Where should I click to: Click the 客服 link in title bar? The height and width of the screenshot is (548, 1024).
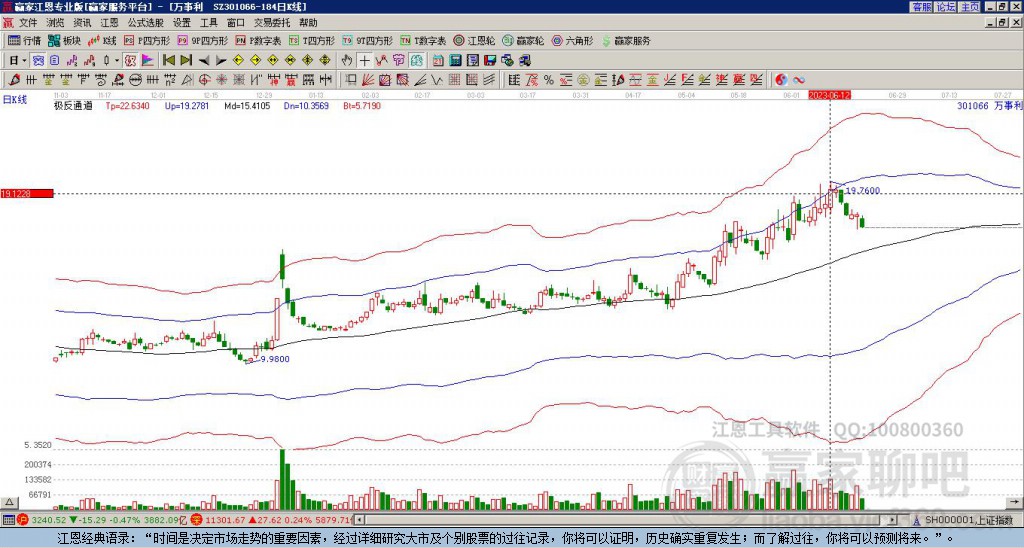922,7
